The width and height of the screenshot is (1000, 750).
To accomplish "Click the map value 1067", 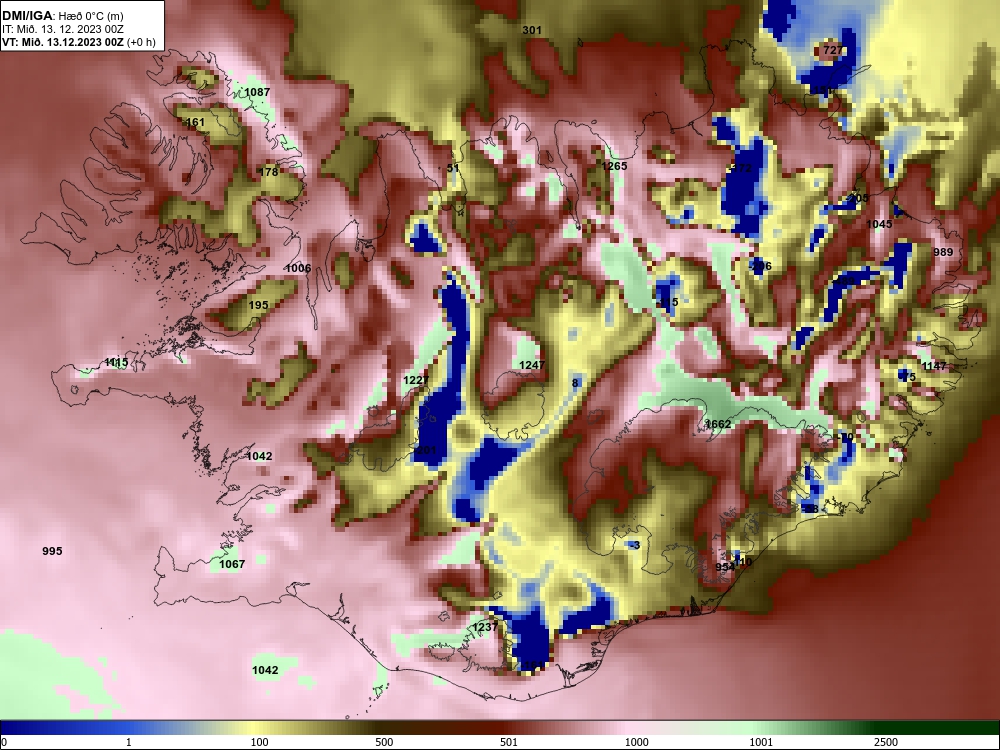I will coord(232,564).
